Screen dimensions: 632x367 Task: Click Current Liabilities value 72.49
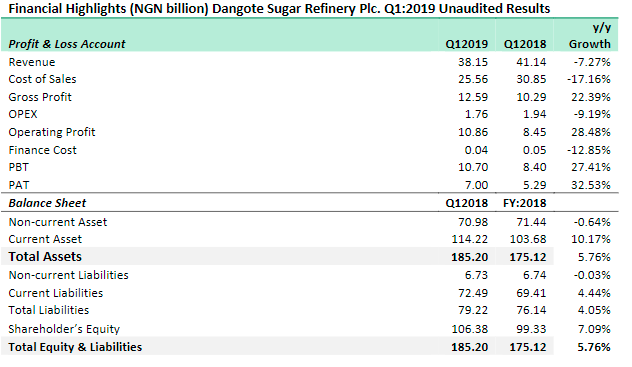(x=473, y=293)
